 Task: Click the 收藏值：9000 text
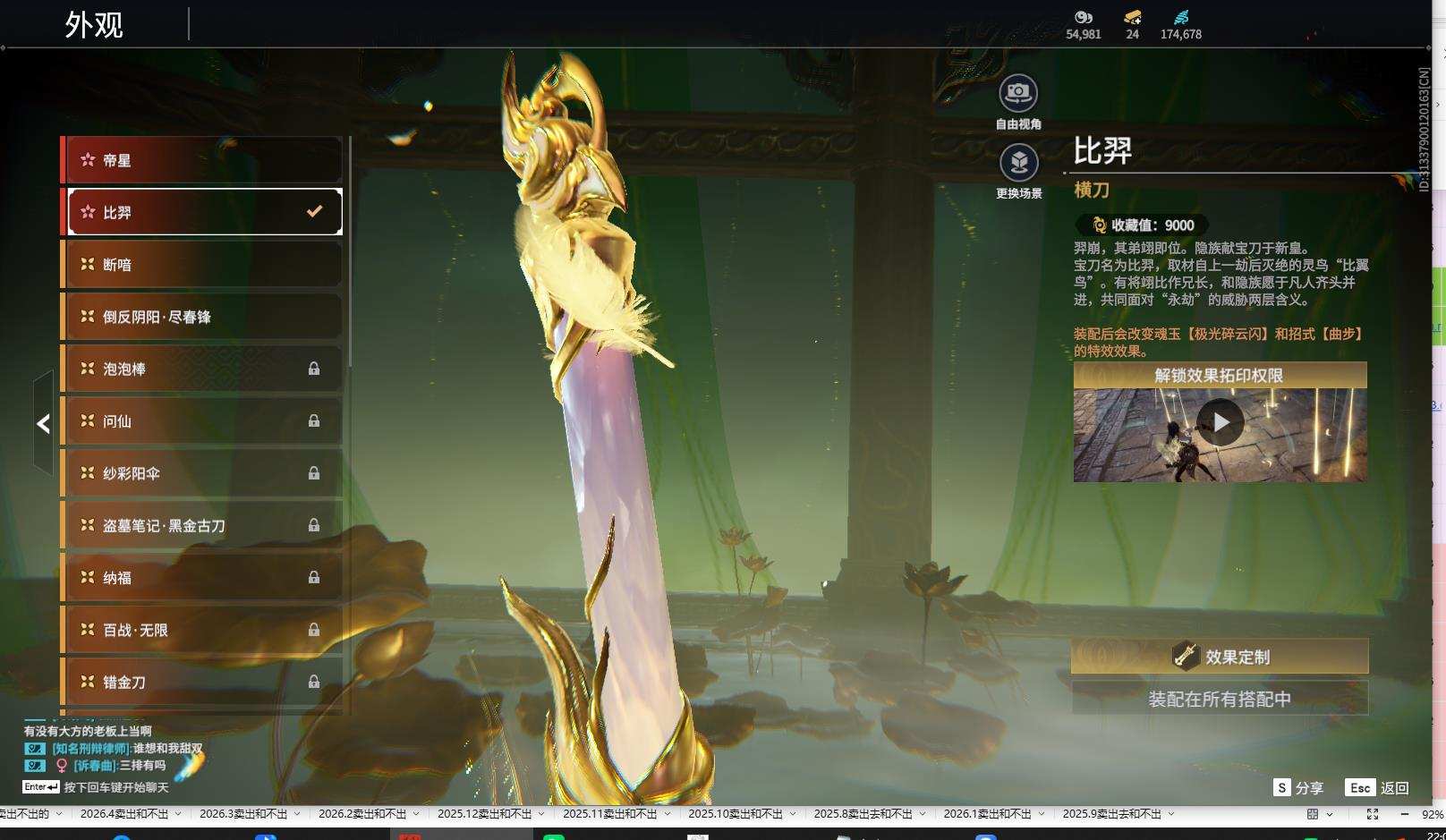click(x=1153, y=225)
